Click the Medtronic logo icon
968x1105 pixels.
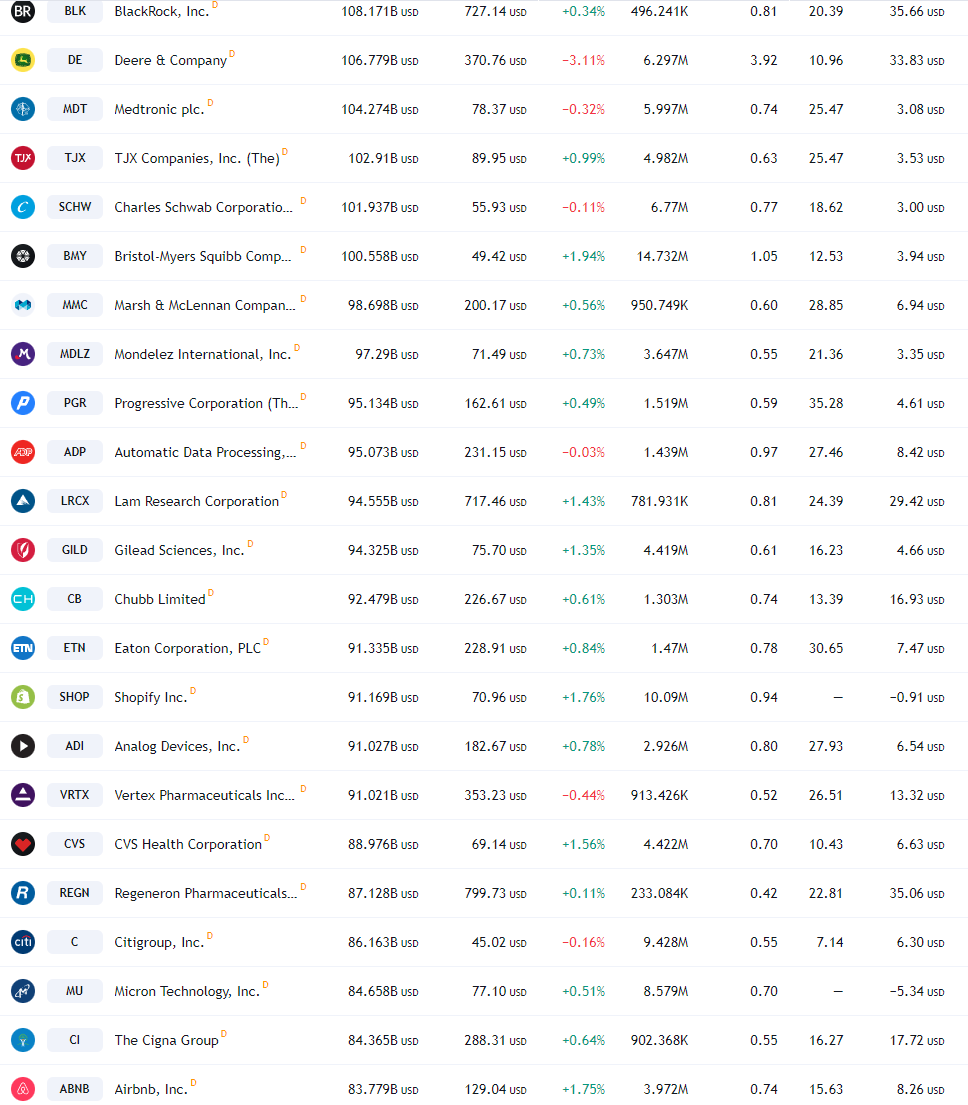23,109
